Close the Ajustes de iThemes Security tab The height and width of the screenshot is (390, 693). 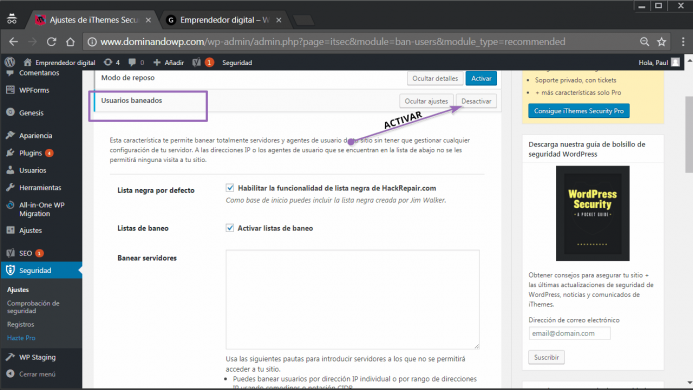[x=148, y=20]
